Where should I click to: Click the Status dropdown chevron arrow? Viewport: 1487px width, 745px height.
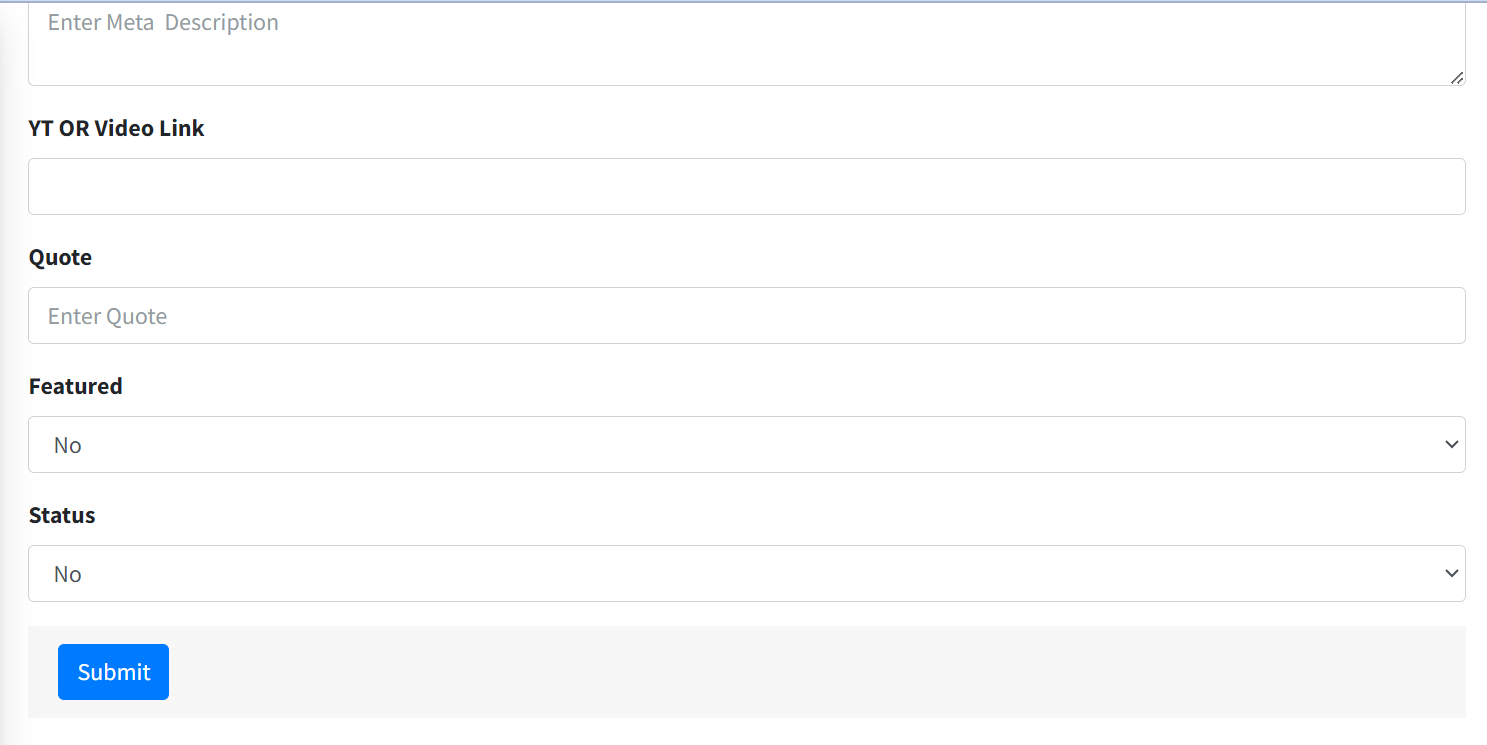click(x=1452, y=574)
